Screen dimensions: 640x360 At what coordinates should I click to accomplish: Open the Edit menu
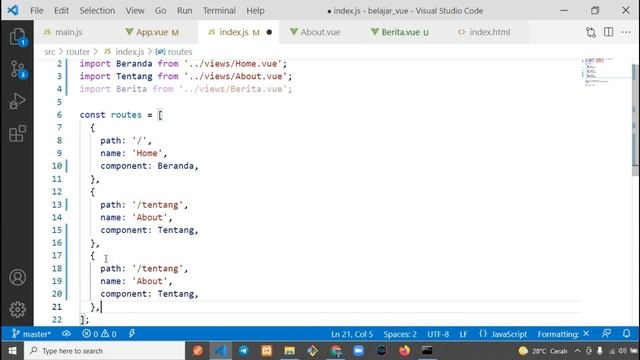pos(61,11)
